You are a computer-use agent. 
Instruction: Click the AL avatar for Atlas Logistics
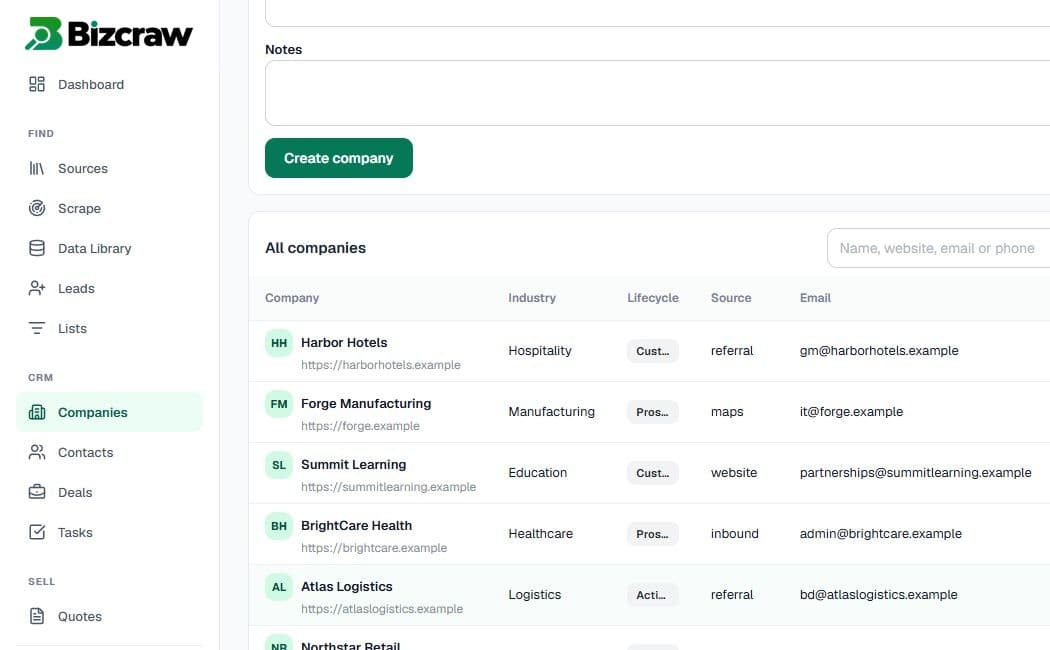[x=279, y=587]
